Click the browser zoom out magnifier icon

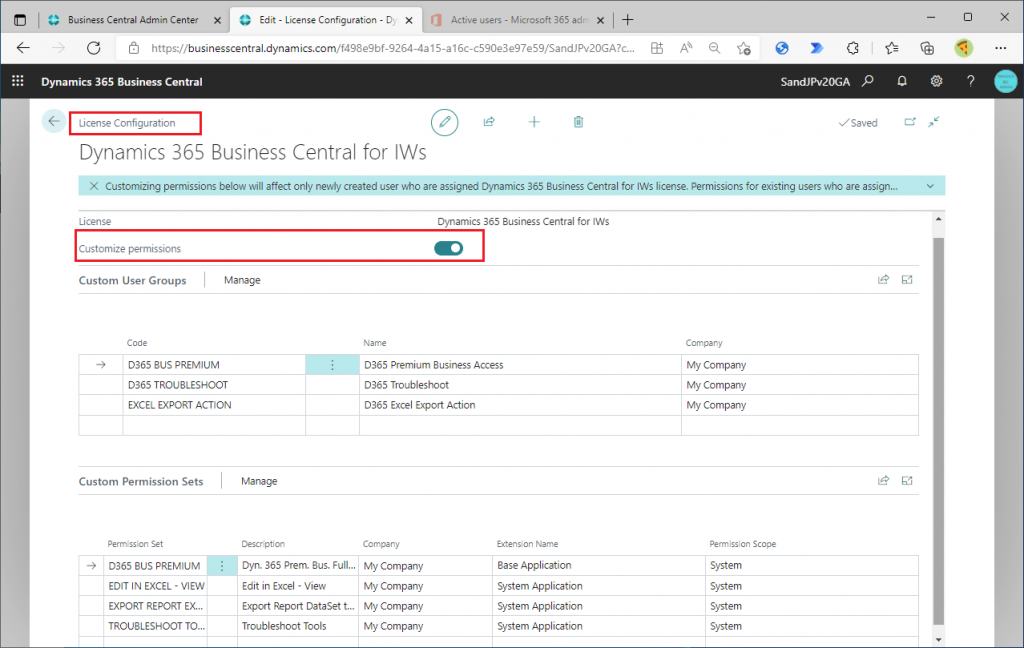tap(714, 48)
